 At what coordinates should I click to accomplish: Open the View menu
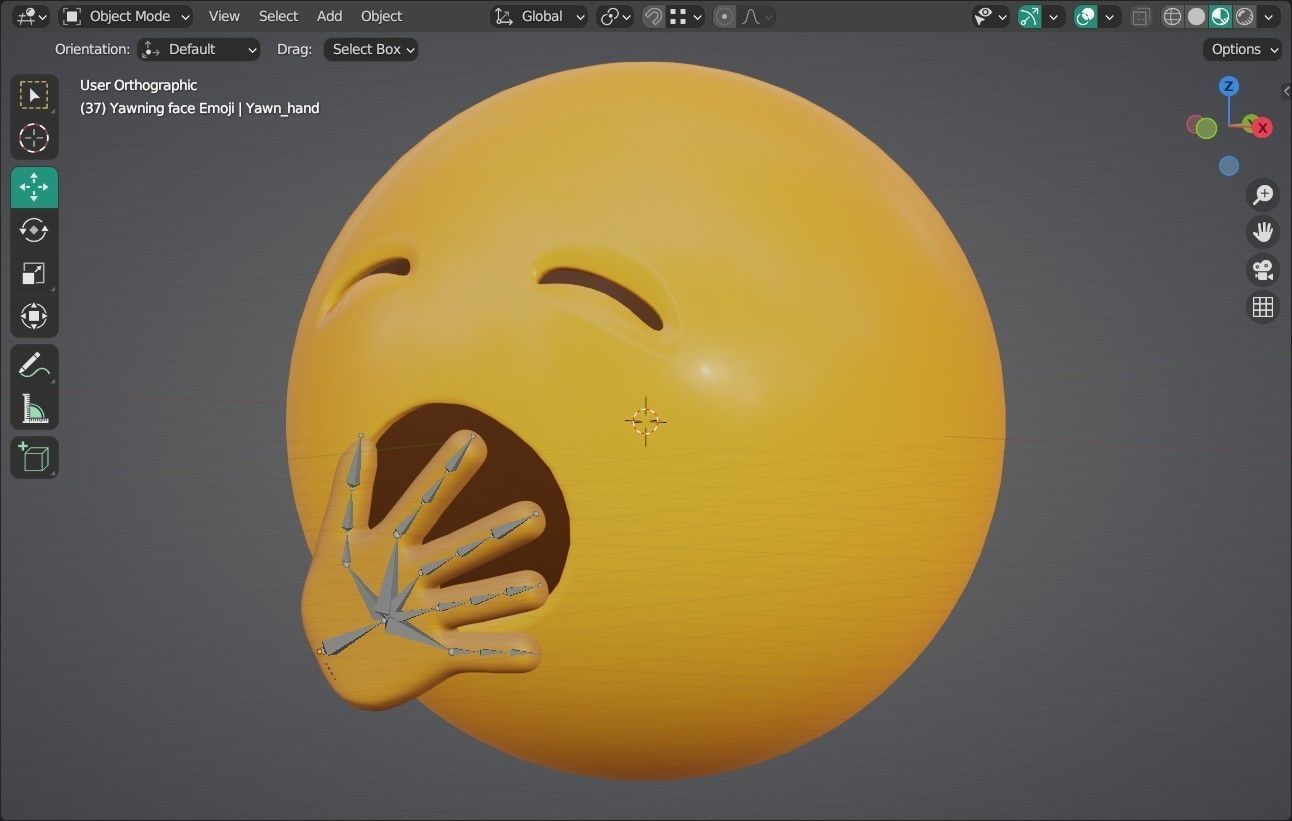[x=224, y=16]
